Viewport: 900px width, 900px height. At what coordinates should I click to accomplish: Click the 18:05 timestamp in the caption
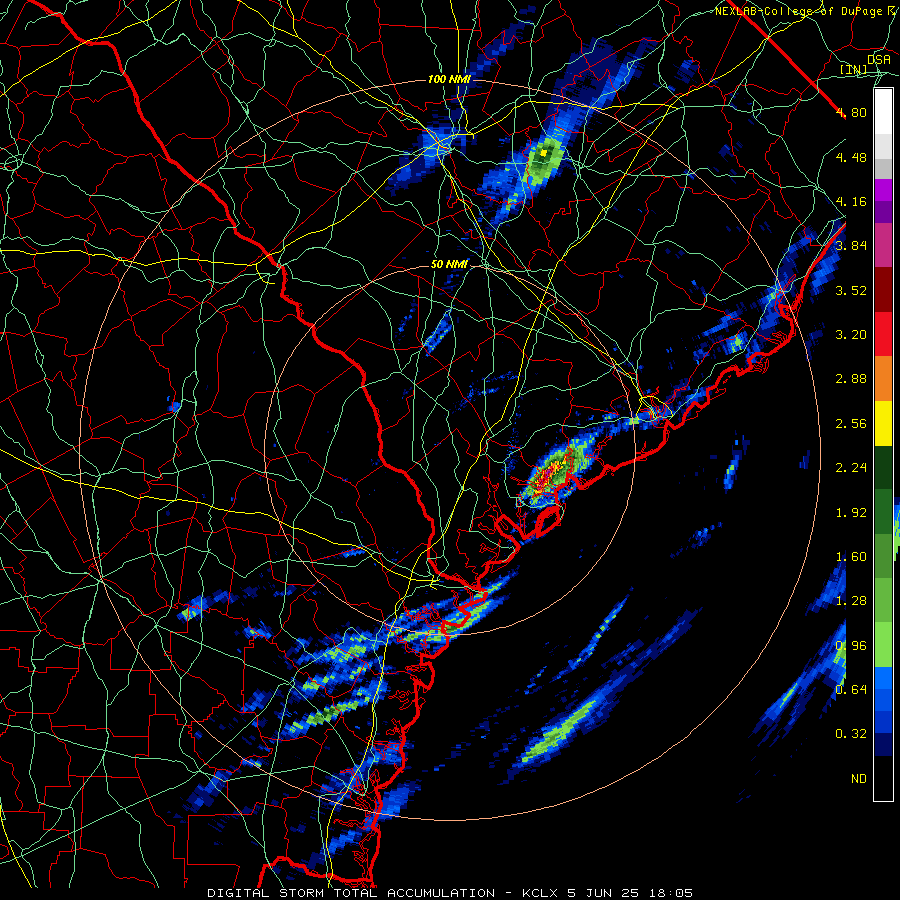(671, 893)
